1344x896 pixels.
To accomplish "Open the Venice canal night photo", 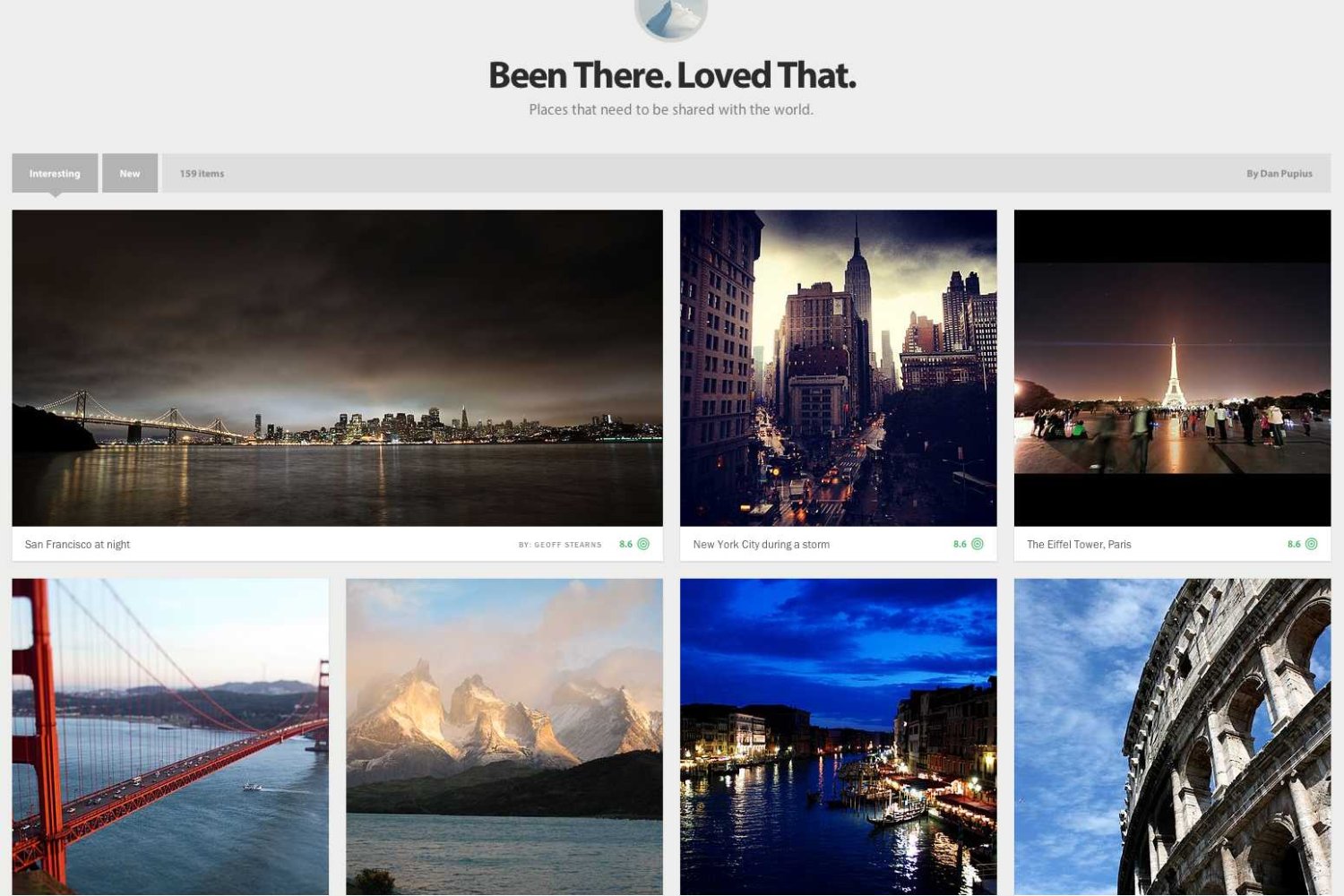I will tap(839, 737).
